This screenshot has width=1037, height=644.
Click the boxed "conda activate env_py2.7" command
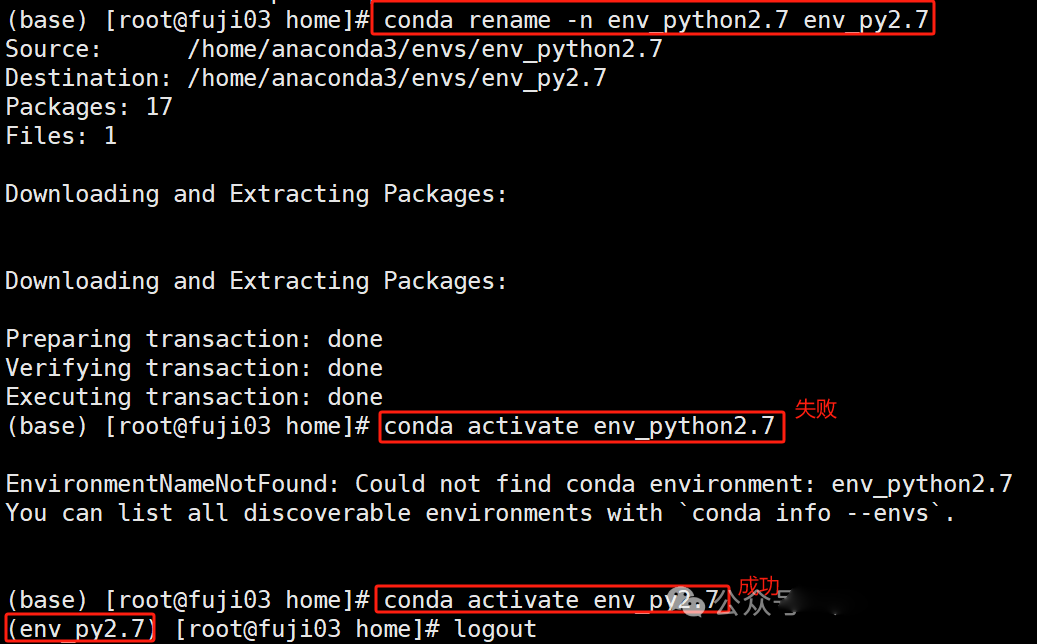coord(551,600)
